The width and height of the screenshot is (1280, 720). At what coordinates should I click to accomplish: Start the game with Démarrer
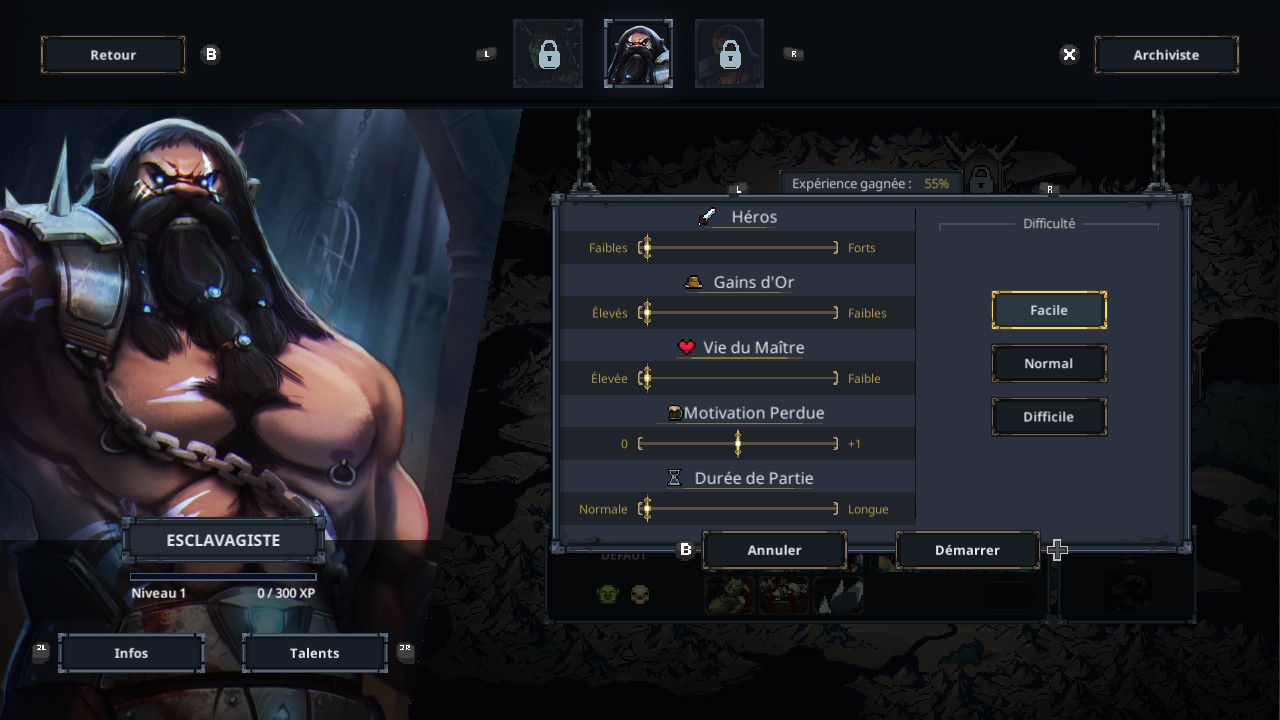click(x=967, y=550)
